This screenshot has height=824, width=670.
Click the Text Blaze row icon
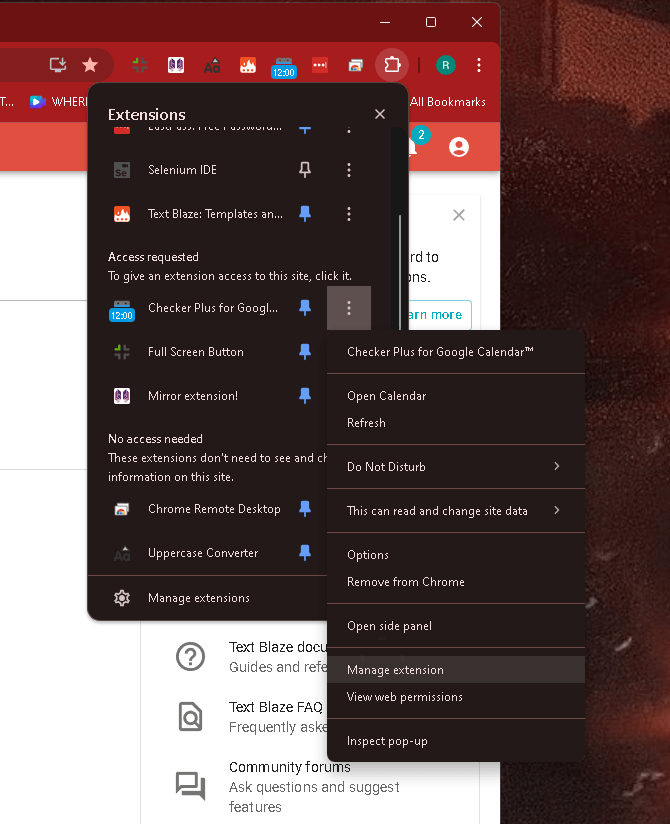point(122,214)
